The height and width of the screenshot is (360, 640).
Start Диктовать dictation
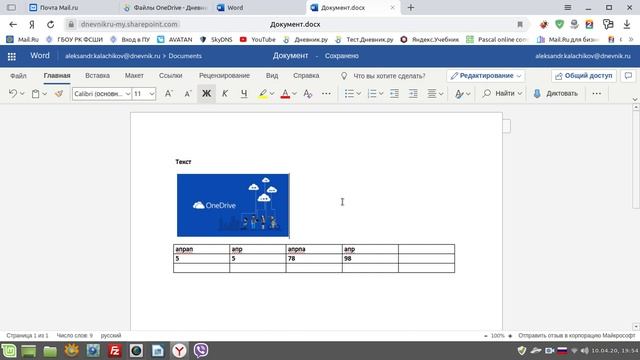tap(556, 93)
